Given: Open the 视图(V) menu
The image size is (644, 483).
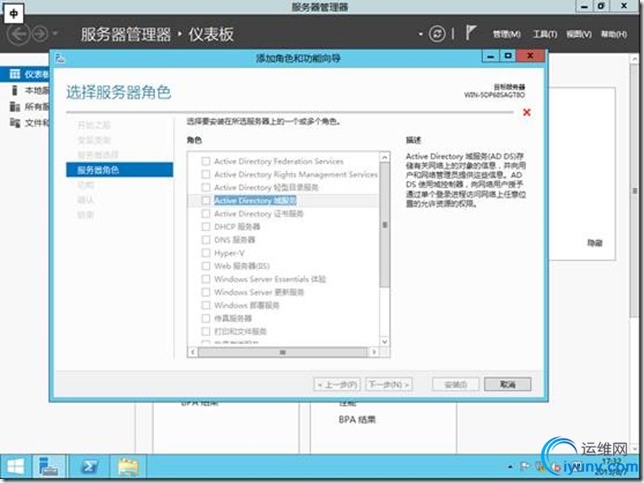Looking at the screenshot, I should coord(579,34).
